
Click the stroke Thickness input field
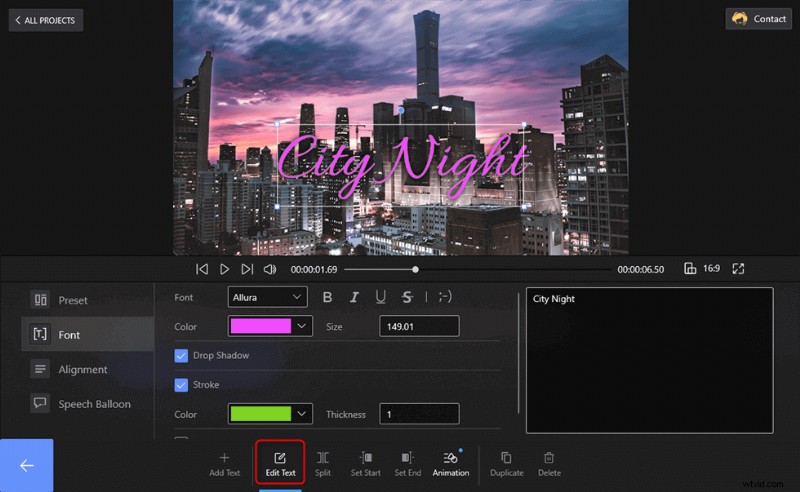coord(419,414)
